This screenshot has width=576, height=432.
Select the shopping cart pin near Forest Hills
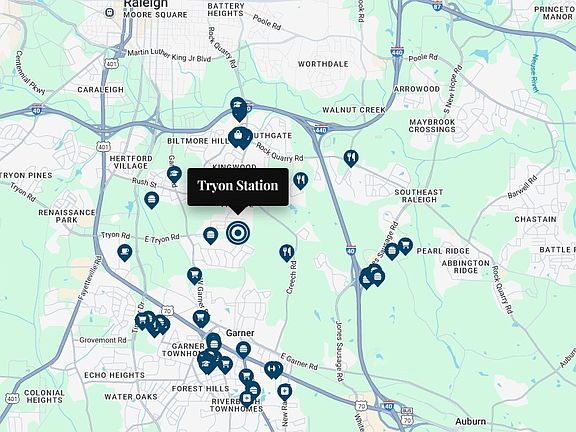click(x=225, y=364)
